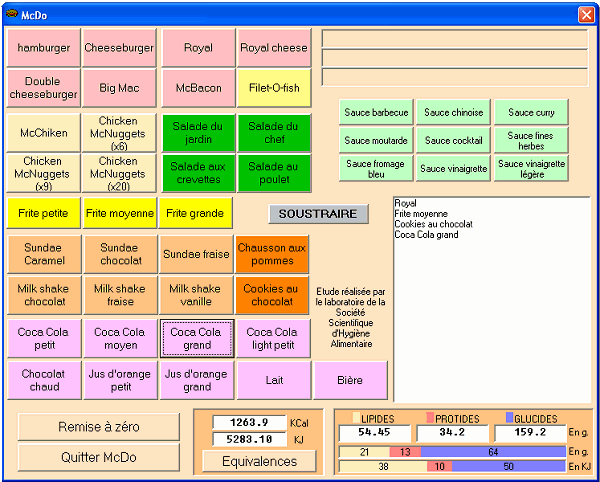
Task: Select Sauce fines herbes
Action: (531, 140)
